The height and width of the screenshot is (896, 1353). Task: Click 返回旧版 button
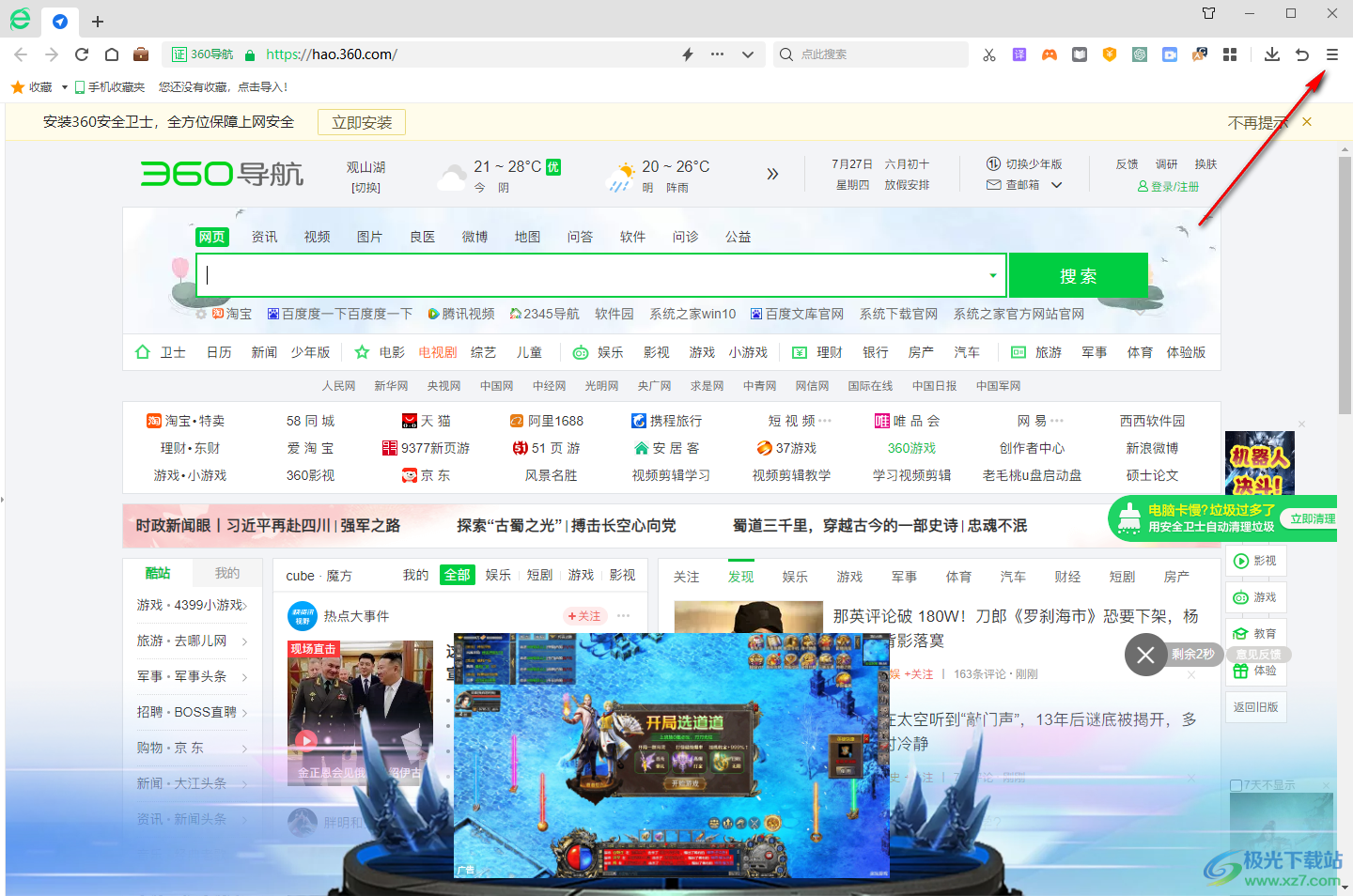1255,707
